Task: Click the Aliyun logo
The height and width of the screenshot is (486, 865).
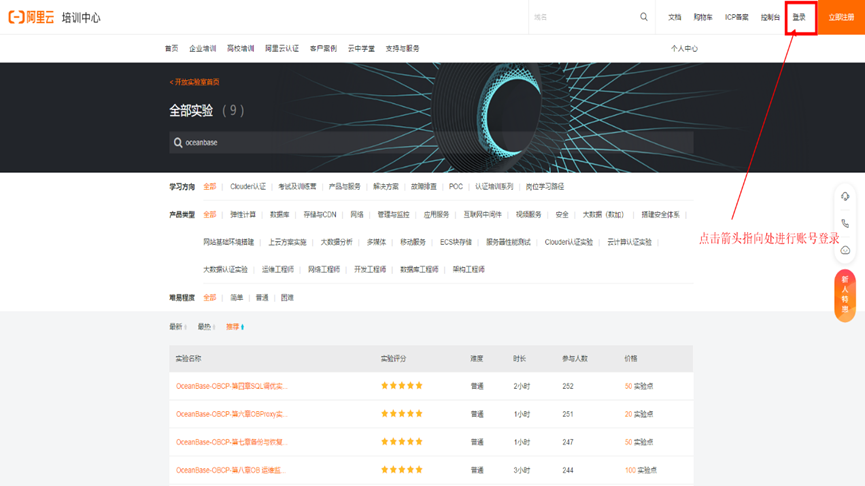Action: pos(31,17)
